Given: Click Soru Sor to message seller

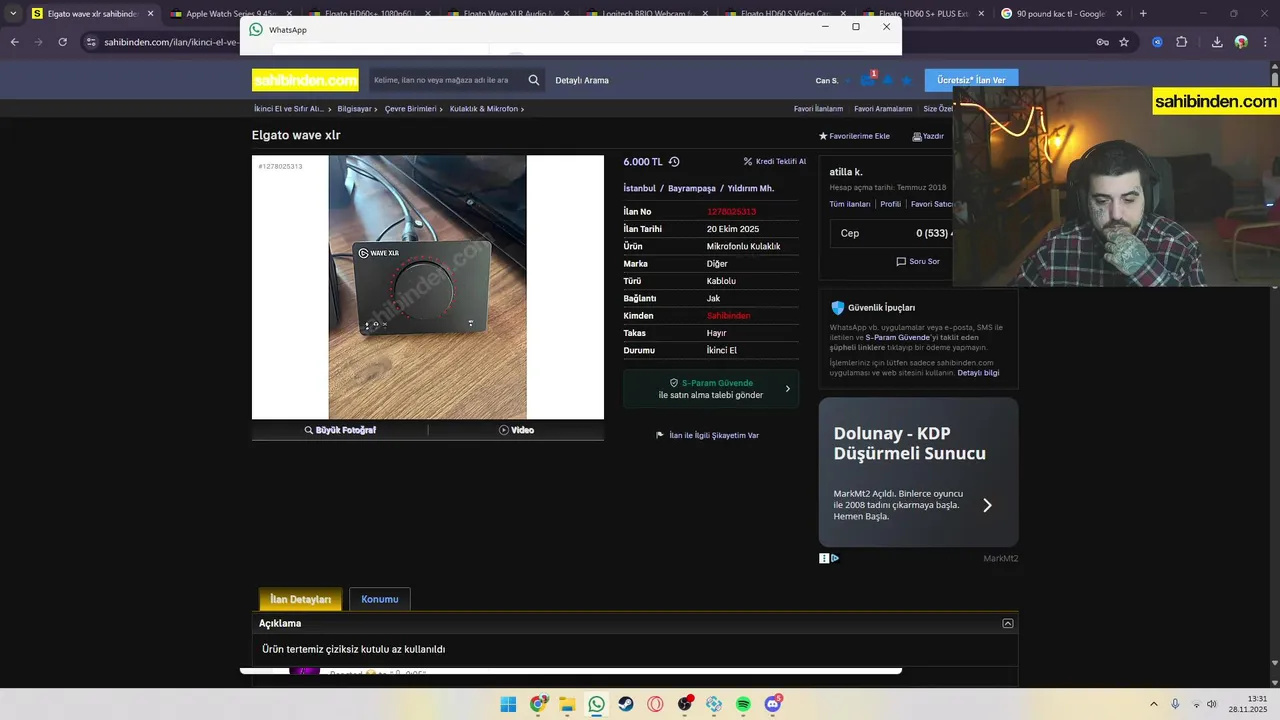Looking at the screenshot, I should [x=918, y=261].
